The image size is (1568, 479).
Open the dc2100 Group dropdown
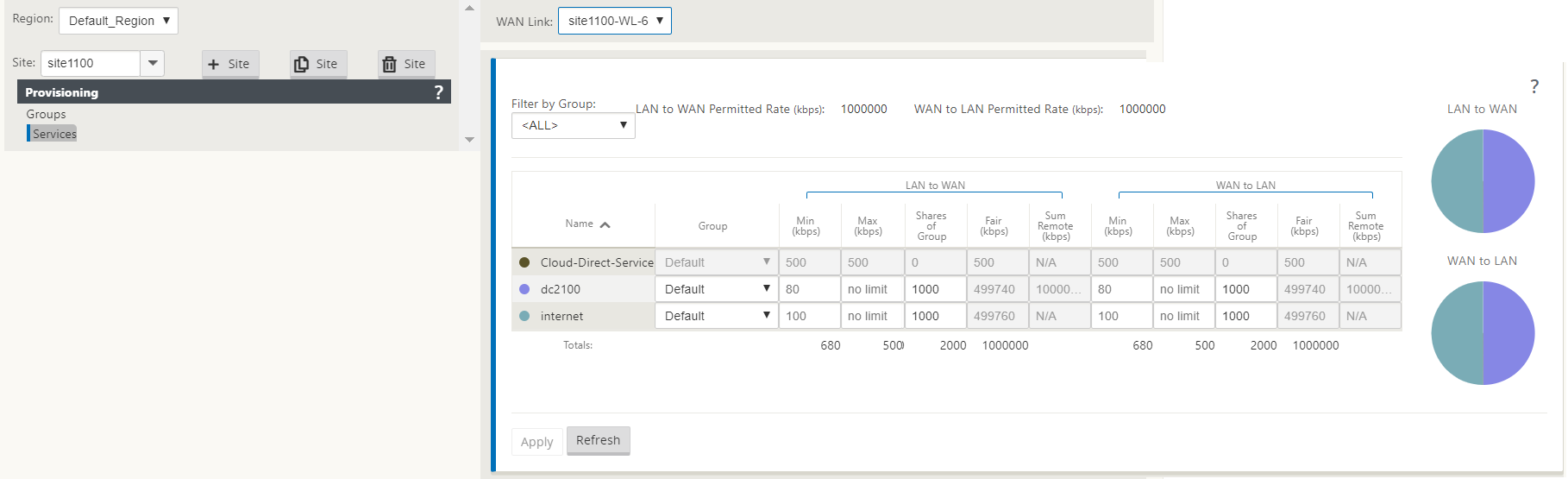717,289
